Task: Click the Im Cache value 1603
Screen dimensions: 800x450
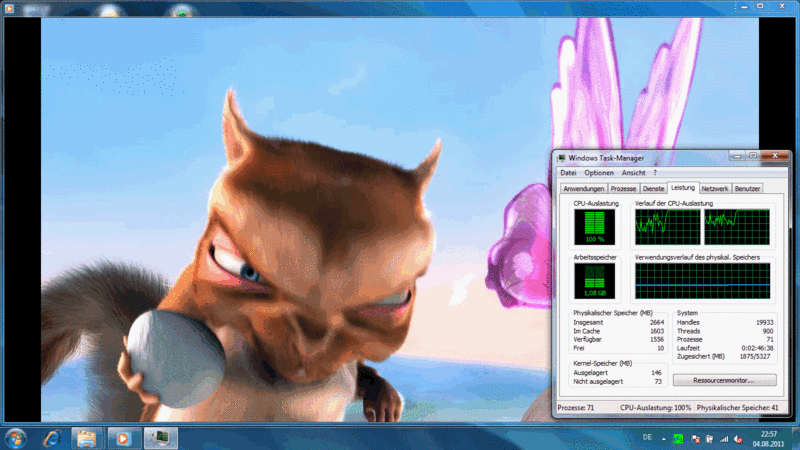Action: pos(657,331)
